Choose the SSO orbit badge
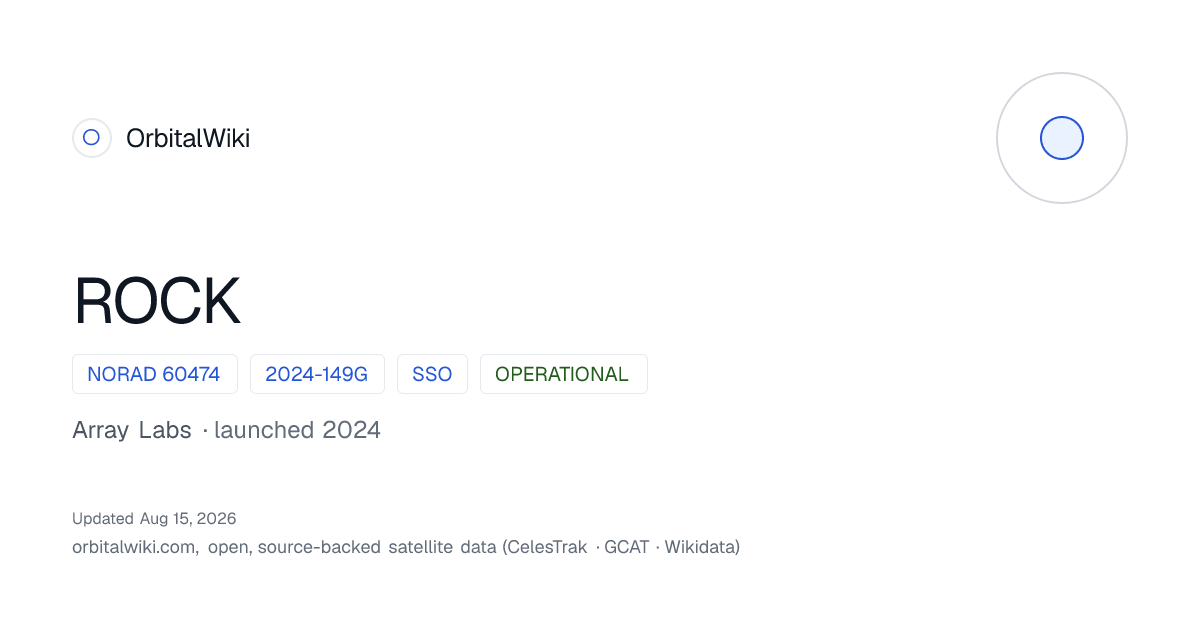The width and height of the screenshot is (1200, 630). 432,374
